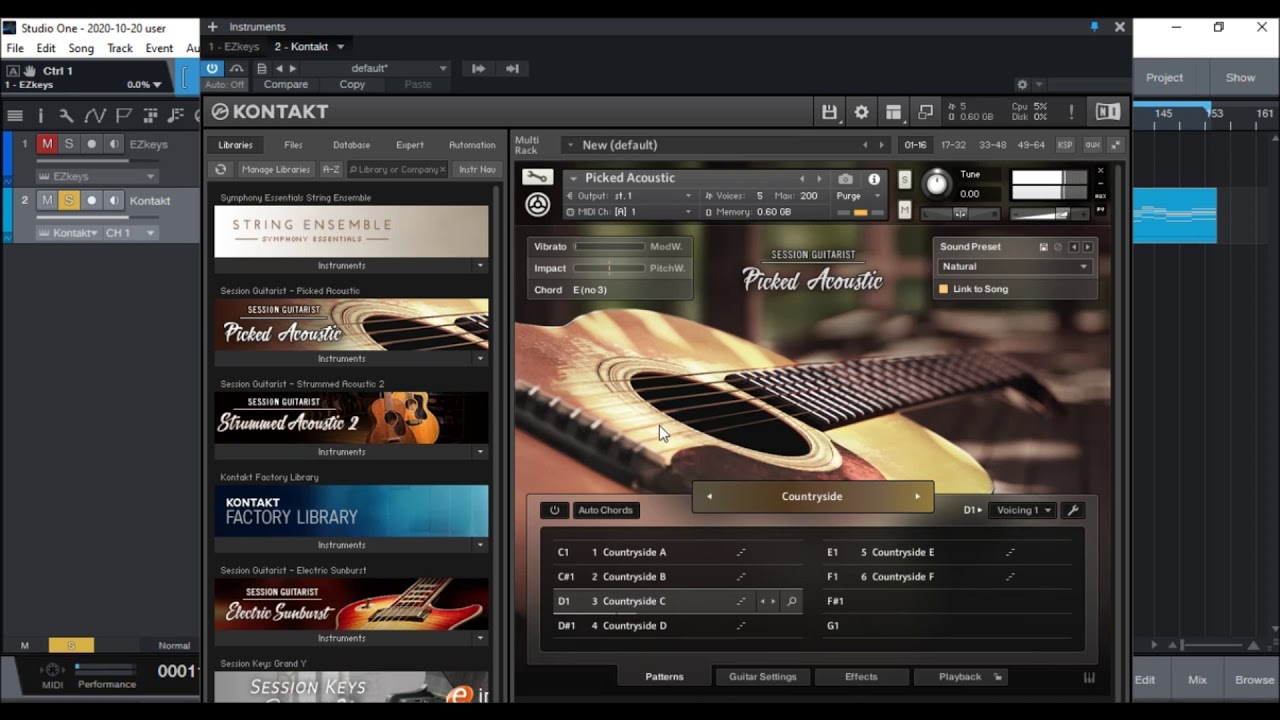Adjust the Vibrato slider
This screenshot has height=720, width=1280.
coord(609,246)
